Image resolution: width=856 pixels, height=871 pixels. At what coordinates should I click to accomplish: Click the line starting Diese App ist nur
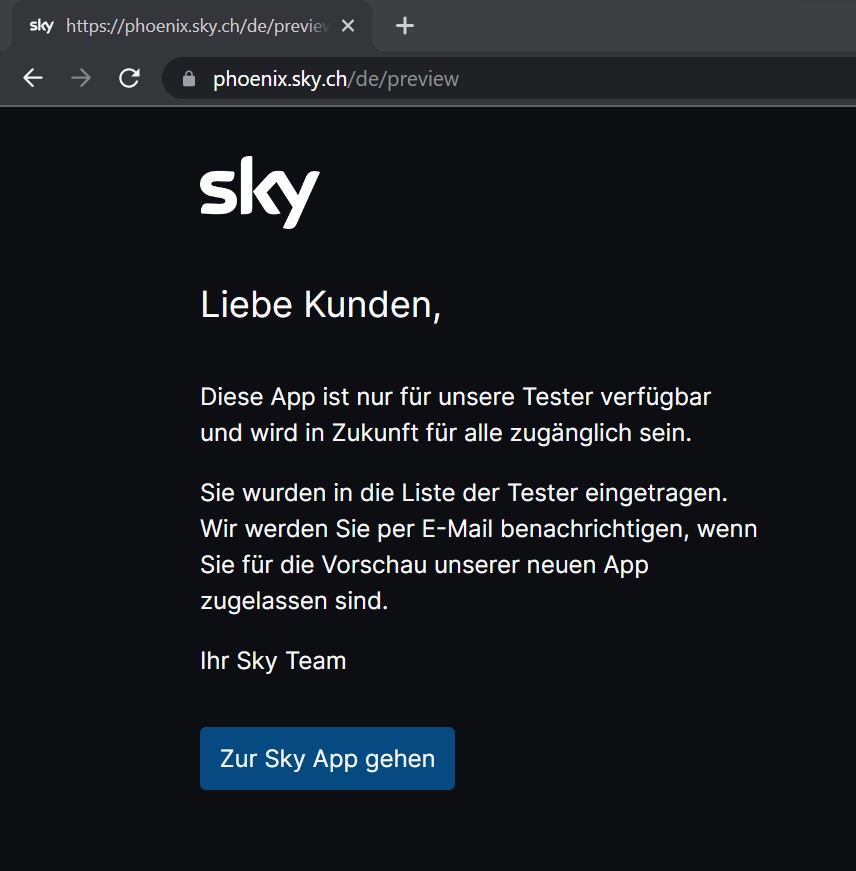tap(455, 397)
